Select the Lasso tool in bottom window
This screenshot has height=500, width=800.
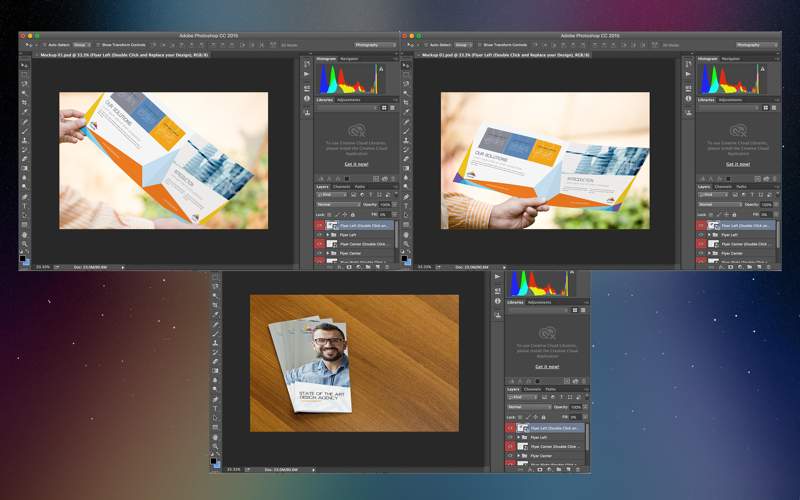215,287
